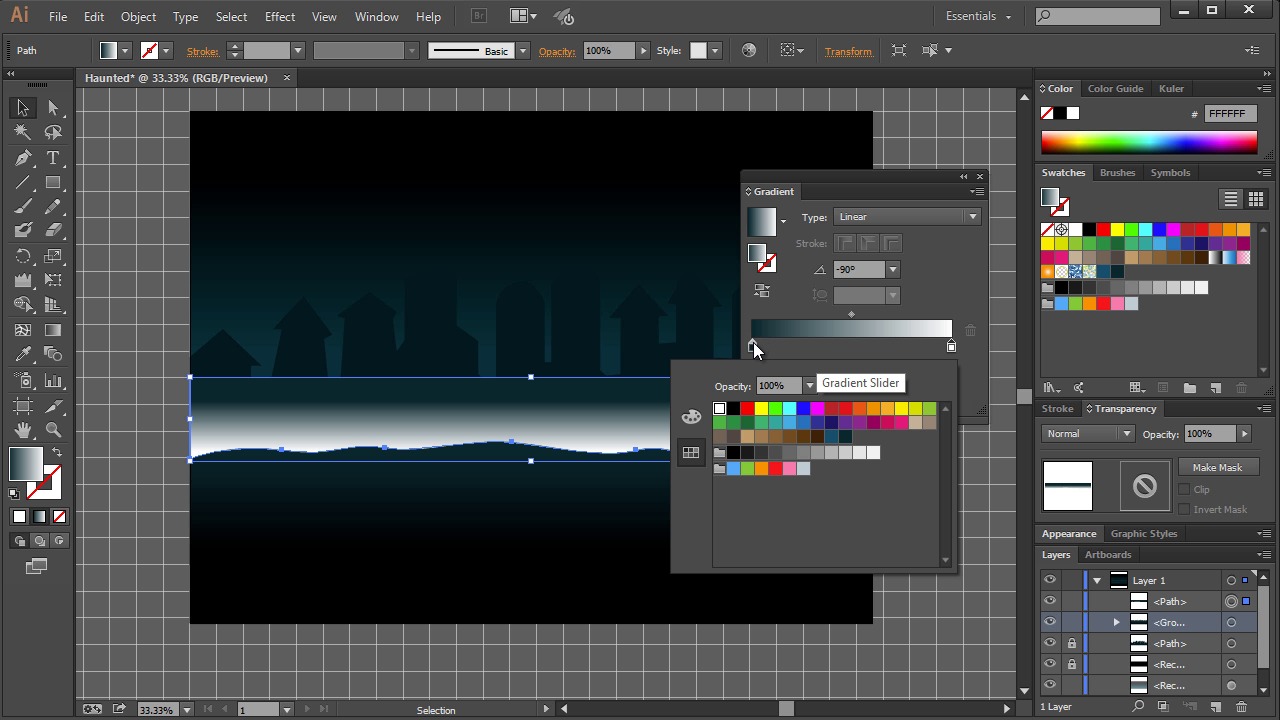The width and height of the screenshot is (1280, 720).
Task: Switch to the Brushes tab
Action: pos(1117,173)
